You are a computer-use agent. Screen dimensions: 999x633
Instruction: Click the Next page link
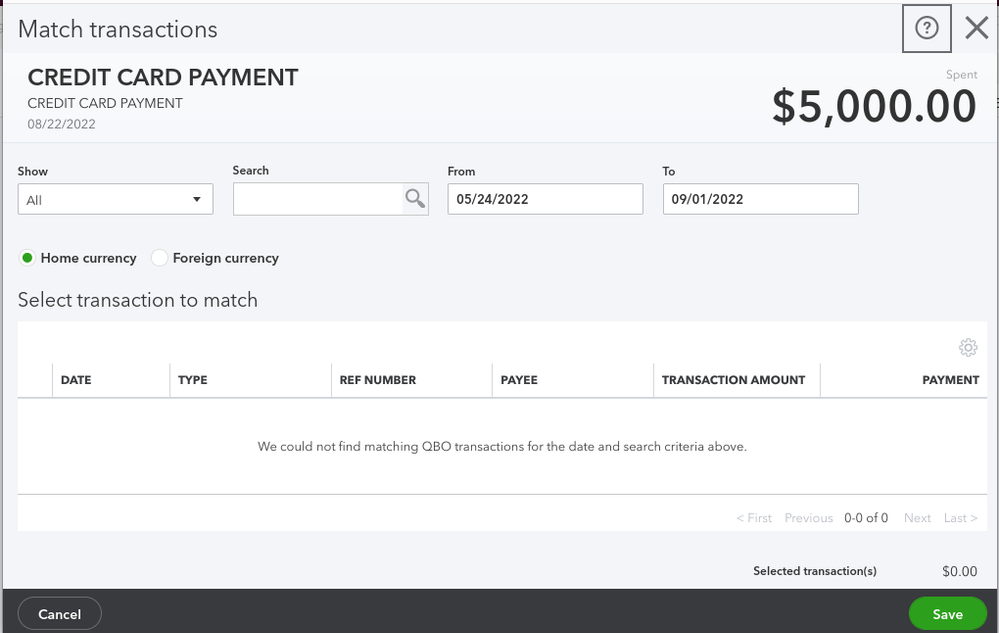917,518
